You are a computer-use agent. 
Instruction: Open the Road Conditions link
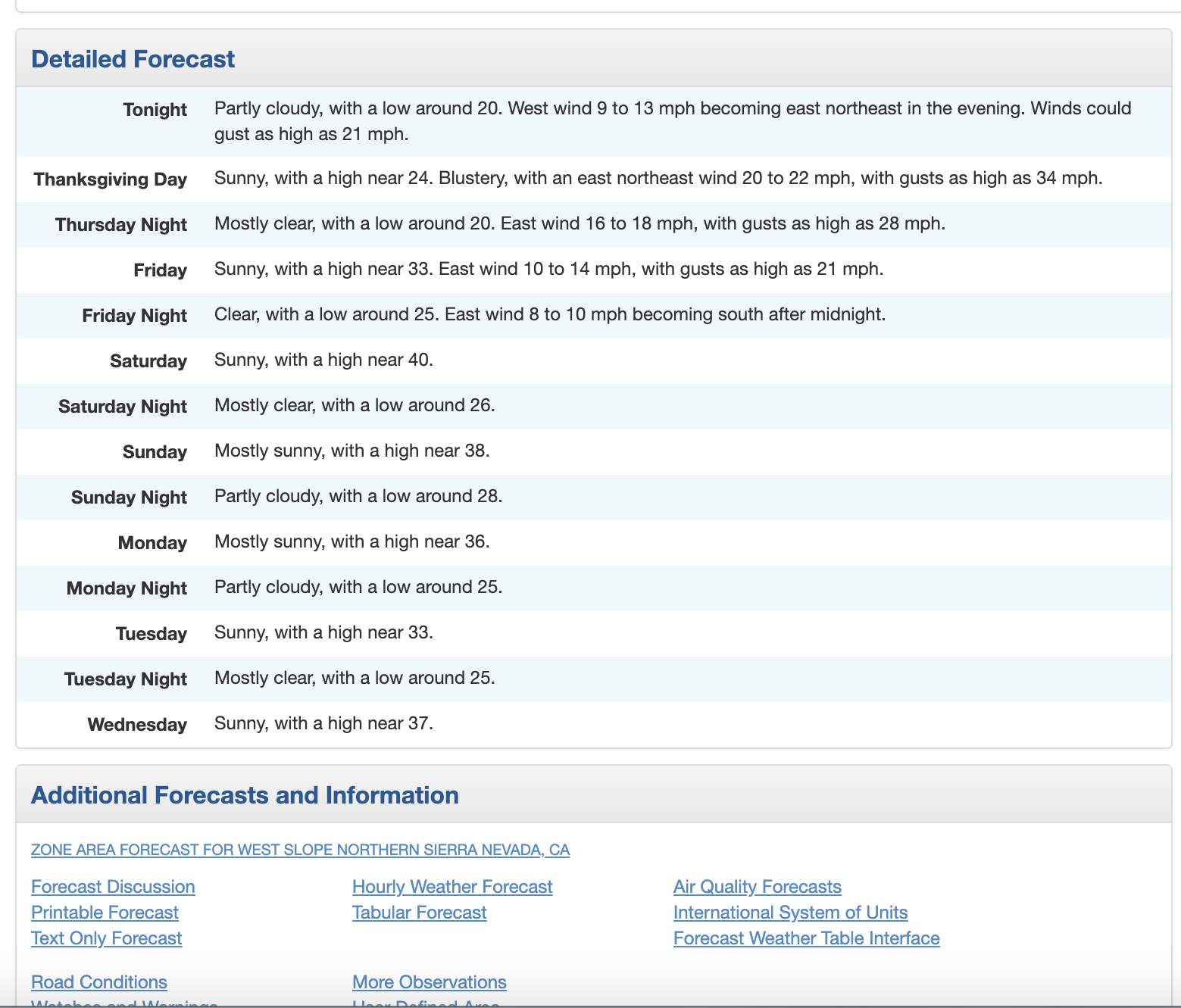[99, 982]
